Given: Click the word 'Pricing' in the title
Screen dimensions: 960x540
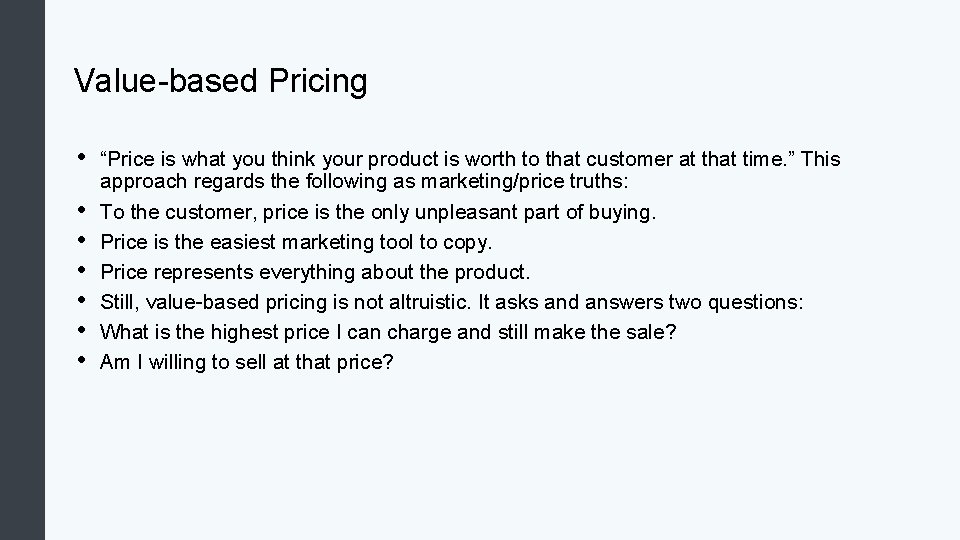Looking at the screenshot, I should 318,81.
